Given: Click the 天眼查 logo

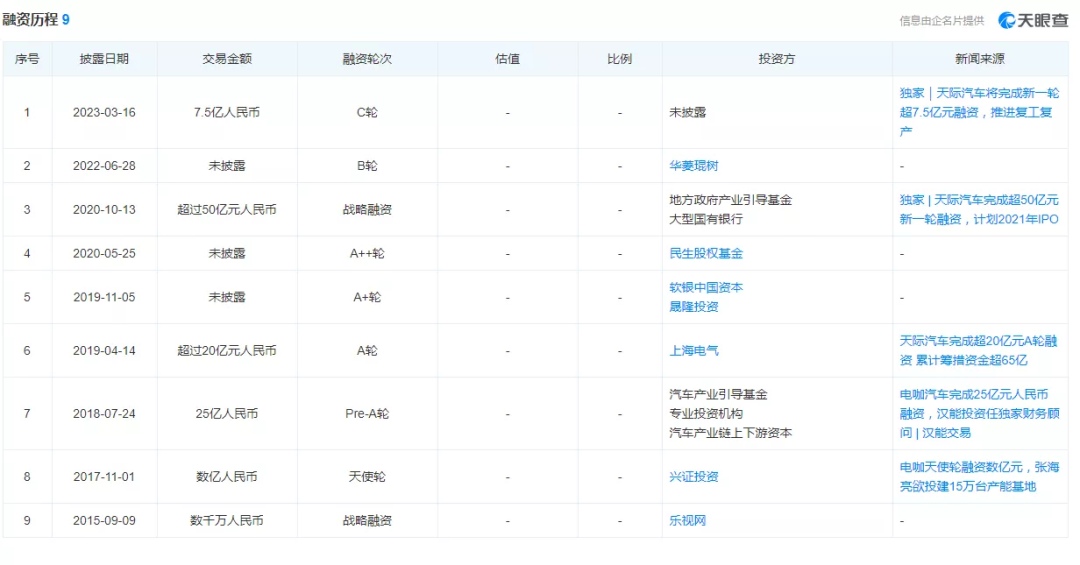Looking at the screenshot, I should (x=1033, y=20).
